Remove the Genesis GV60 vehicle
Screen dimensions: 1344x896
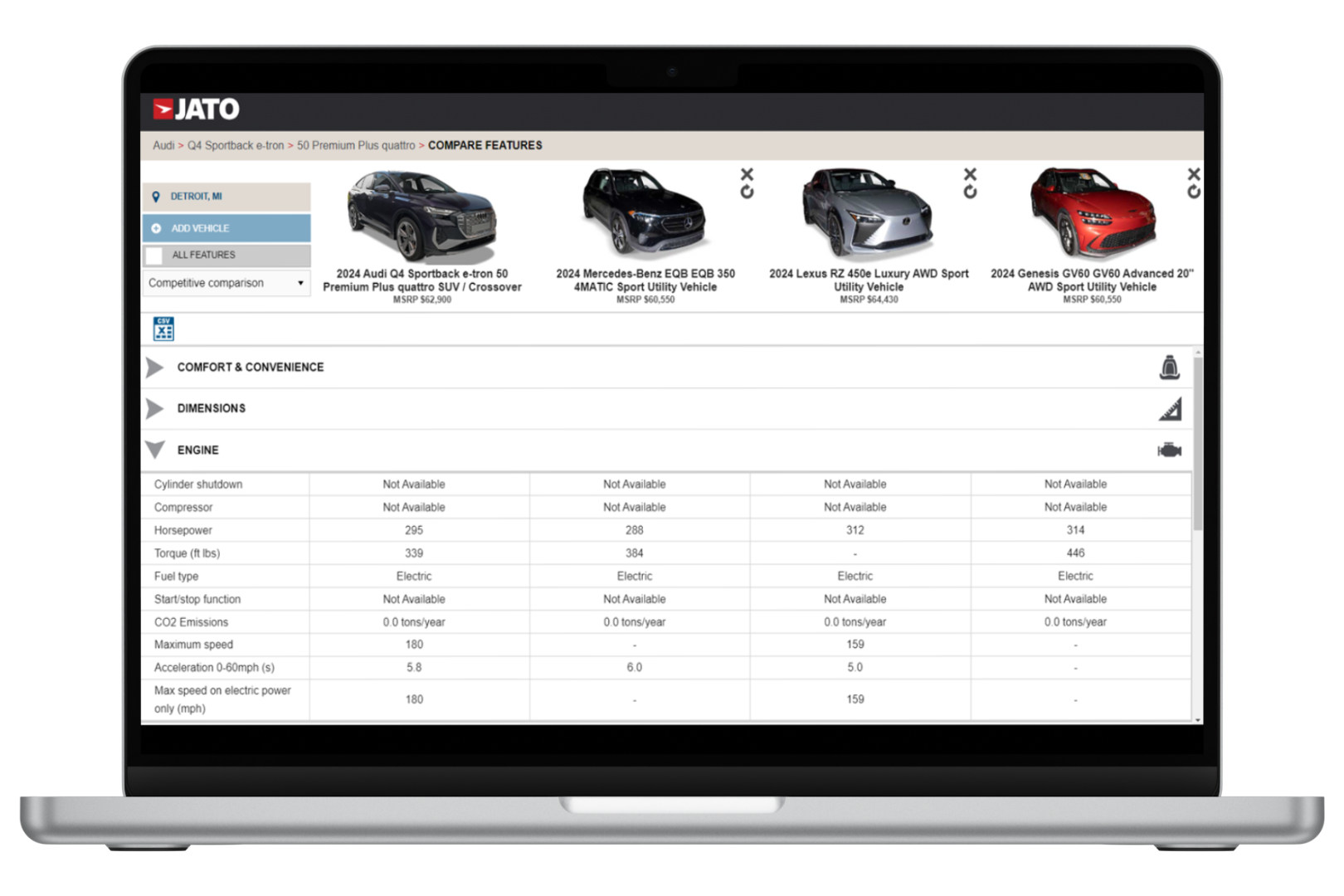pyautogui.click(x=1193, y=174)
